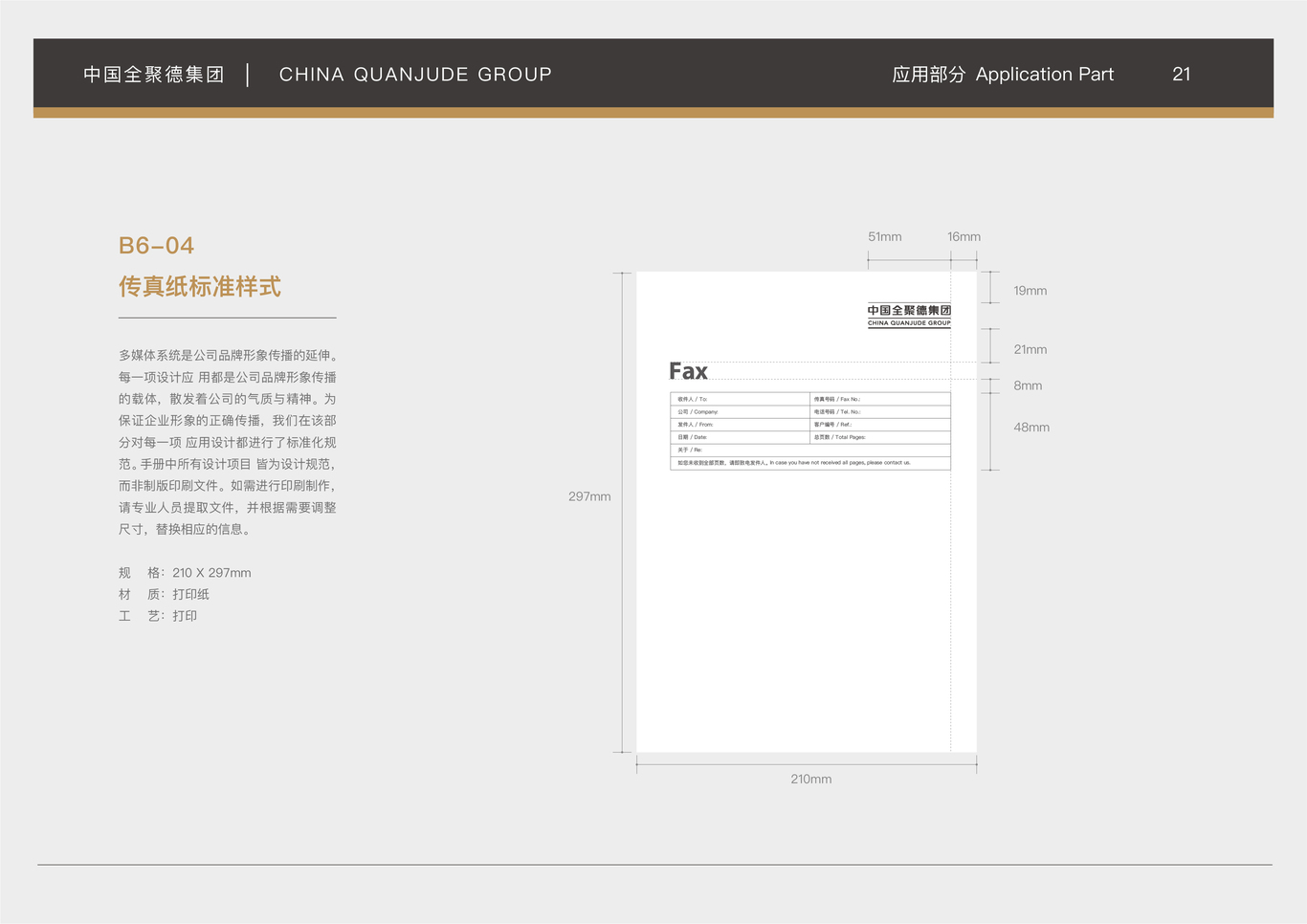Click the paragraph line starting "多媒体系统是公司品牌"
The width and height of the screenshot is (1307, 924).
(228, 356)
